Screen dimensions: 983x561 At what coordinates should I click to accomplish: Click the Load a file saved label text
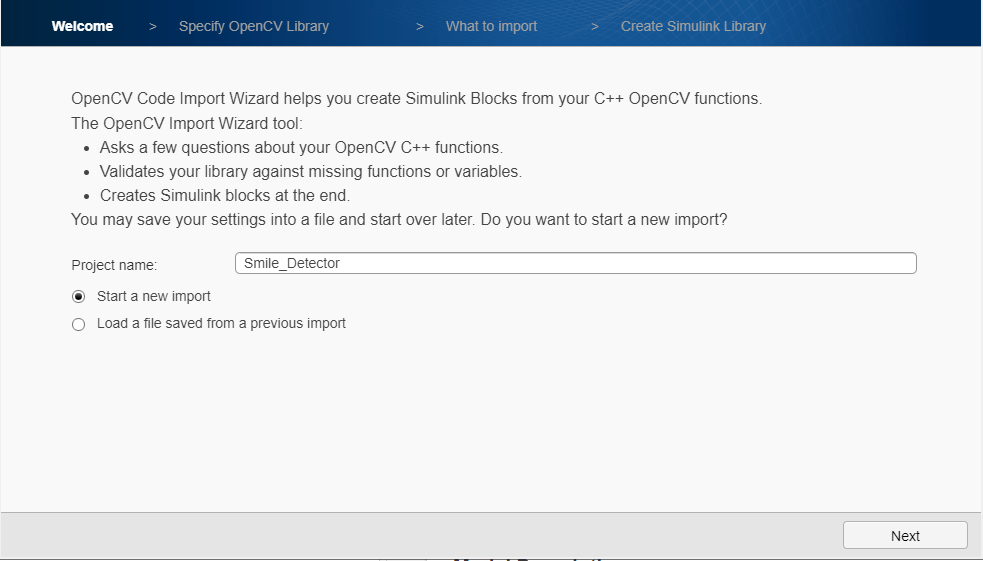point(221,324)
